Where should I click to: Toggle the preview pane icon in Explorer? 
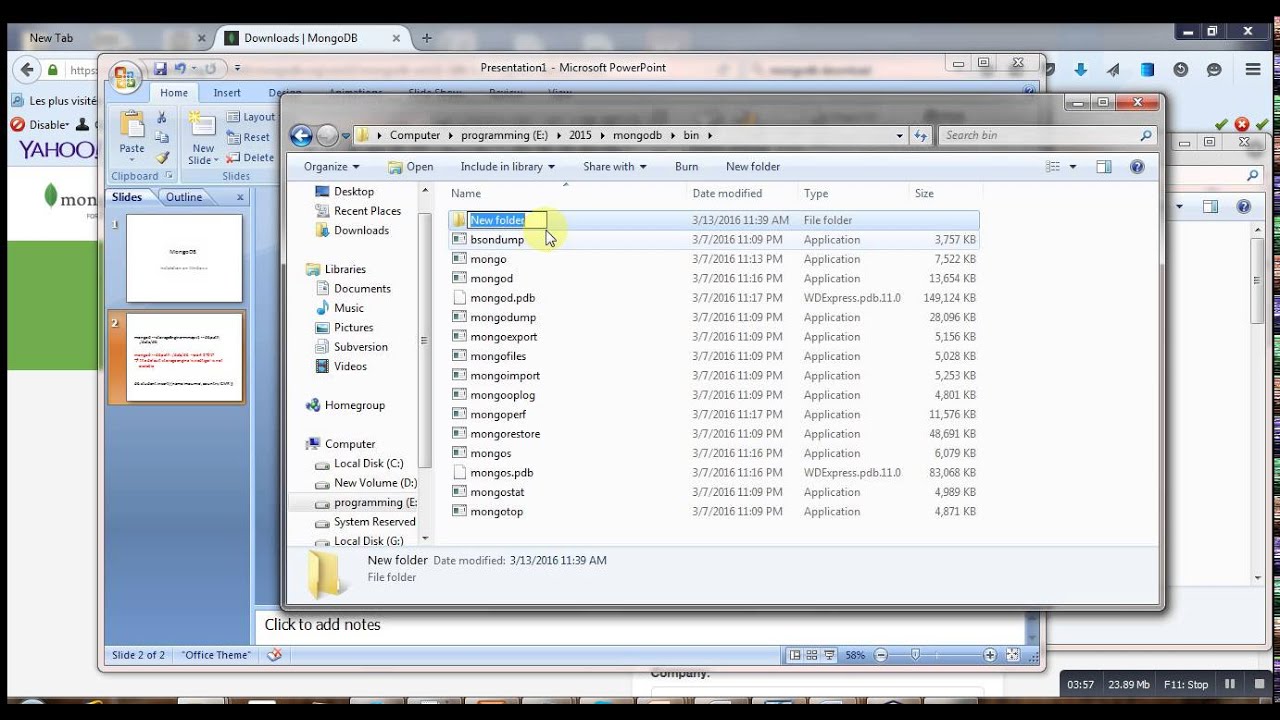click(x=1104, y=167)
